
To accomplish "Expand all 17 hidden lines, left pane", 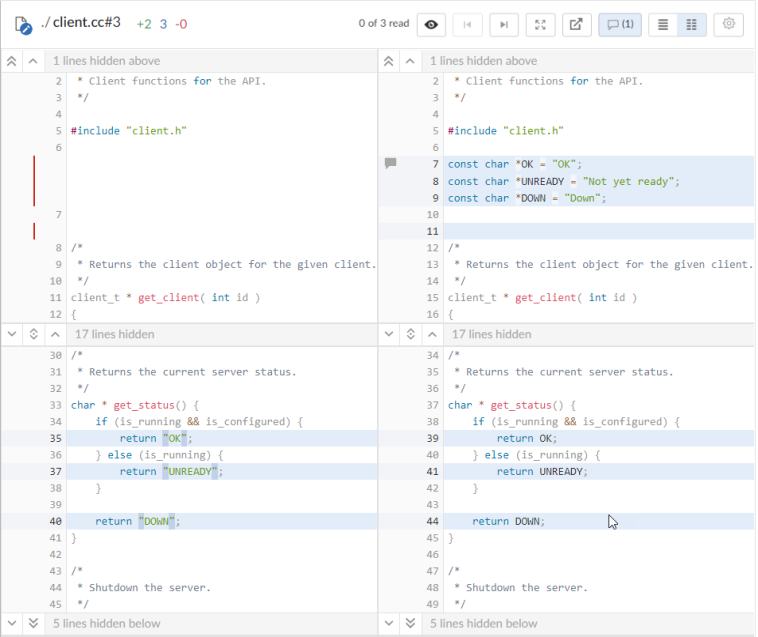I will point(33,334).
